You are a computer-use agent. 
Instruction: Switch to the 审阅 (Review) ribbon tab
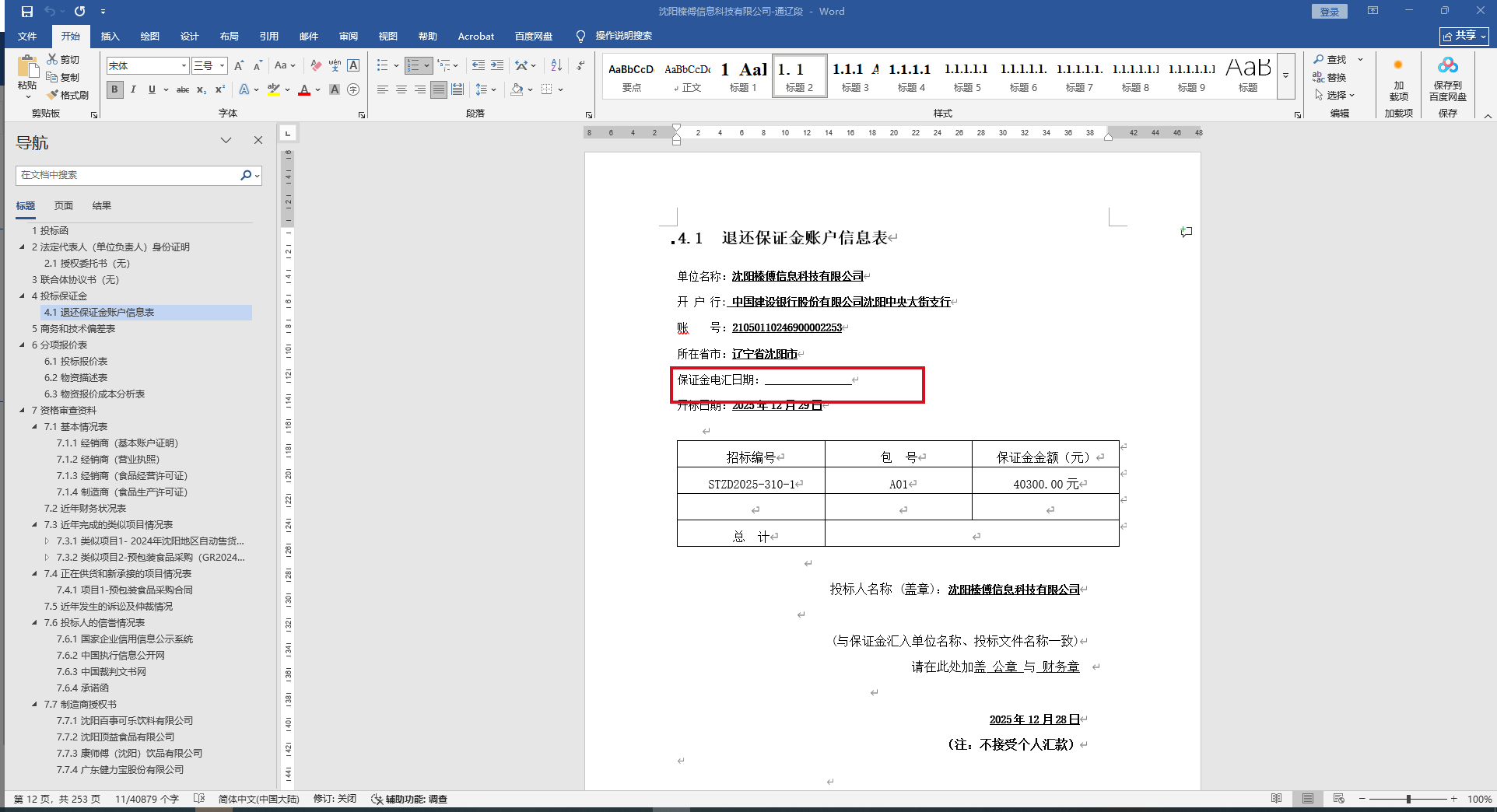point(349,37)
